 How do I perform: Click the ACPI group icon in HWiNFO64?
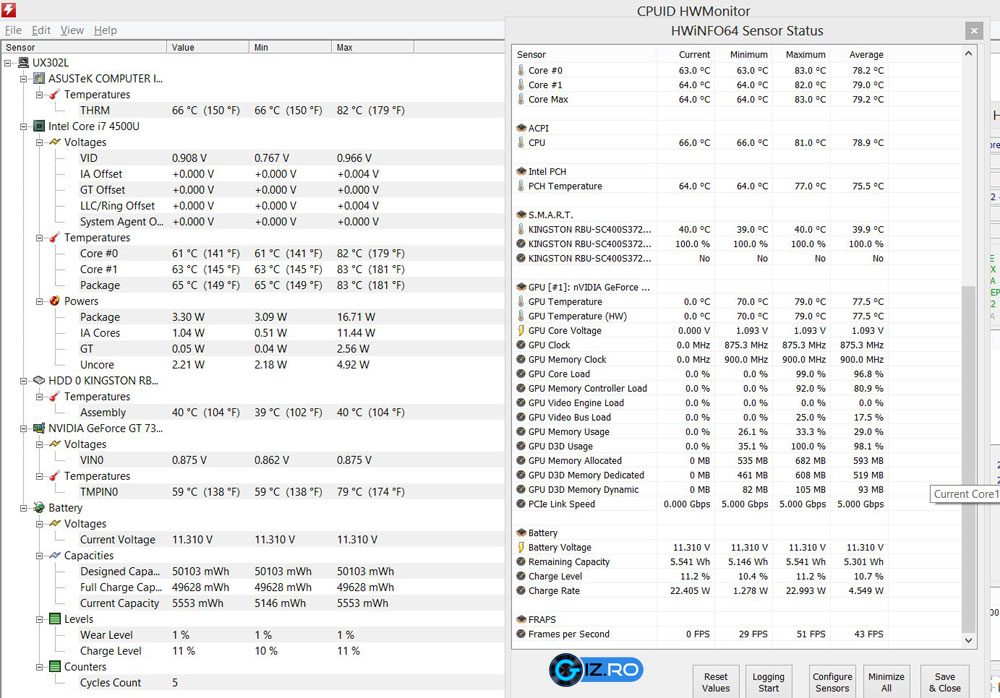(x=521, y=128)
